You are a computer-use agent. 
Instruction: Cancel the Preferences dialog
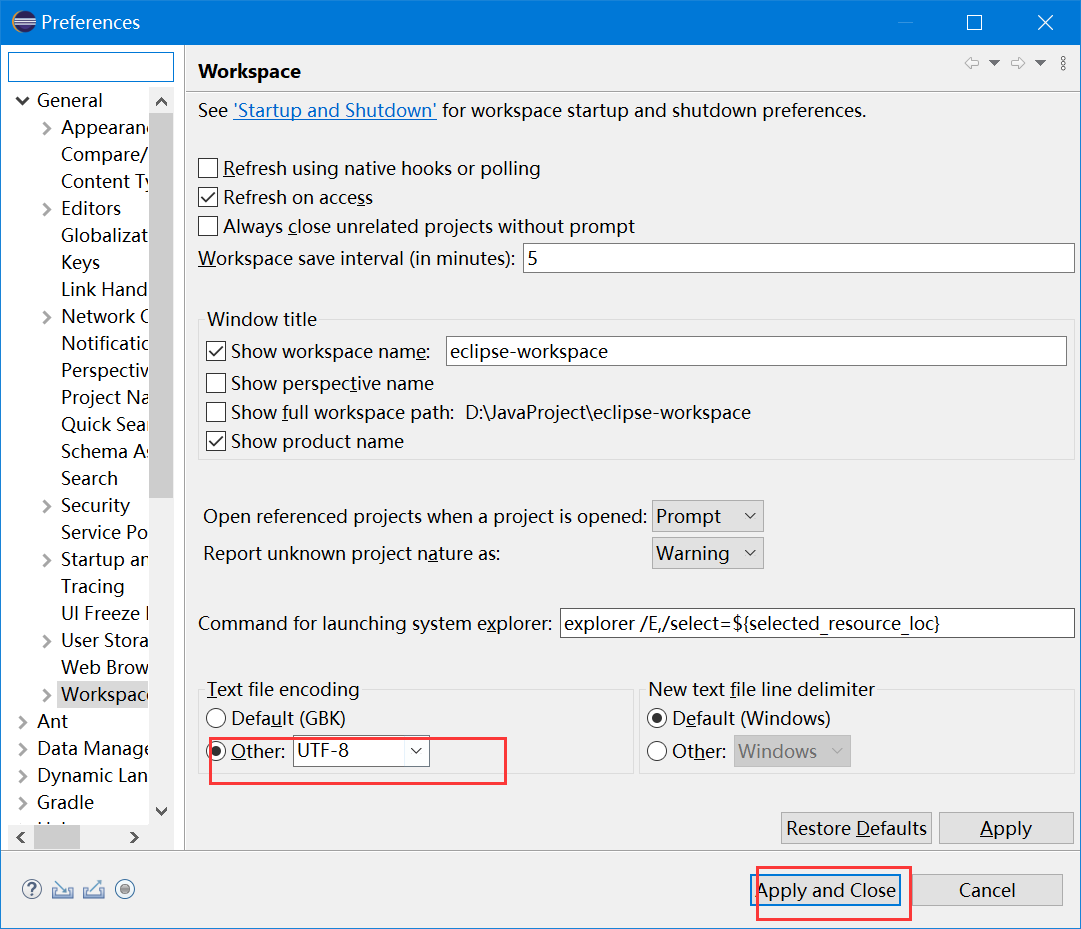tap(987, 890)
